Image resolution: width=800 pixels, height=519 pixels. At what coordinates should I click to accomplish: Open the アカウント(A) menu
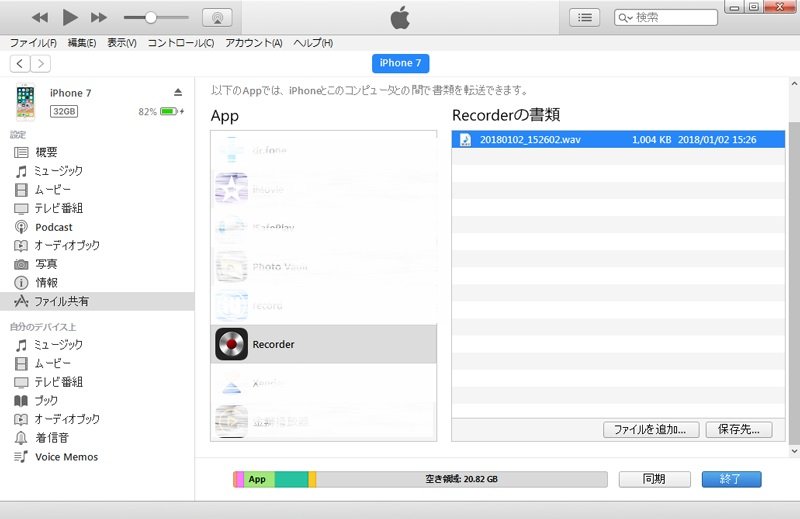click(254, 43)
